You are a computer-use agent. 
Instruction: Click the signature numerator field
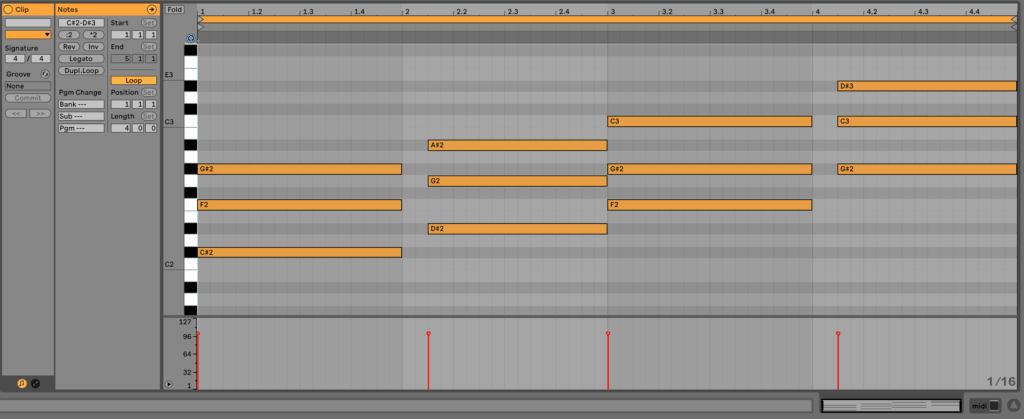click(x=15, y=59)
